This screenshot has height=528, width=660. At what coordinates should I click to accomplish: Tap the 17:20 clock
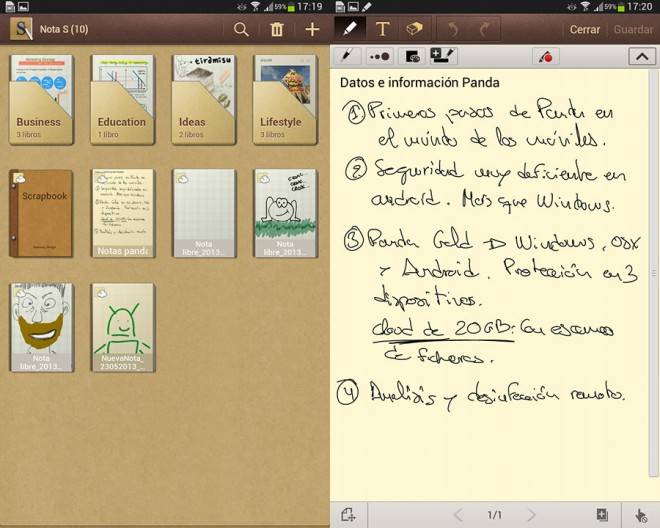[x=639, y=6]
